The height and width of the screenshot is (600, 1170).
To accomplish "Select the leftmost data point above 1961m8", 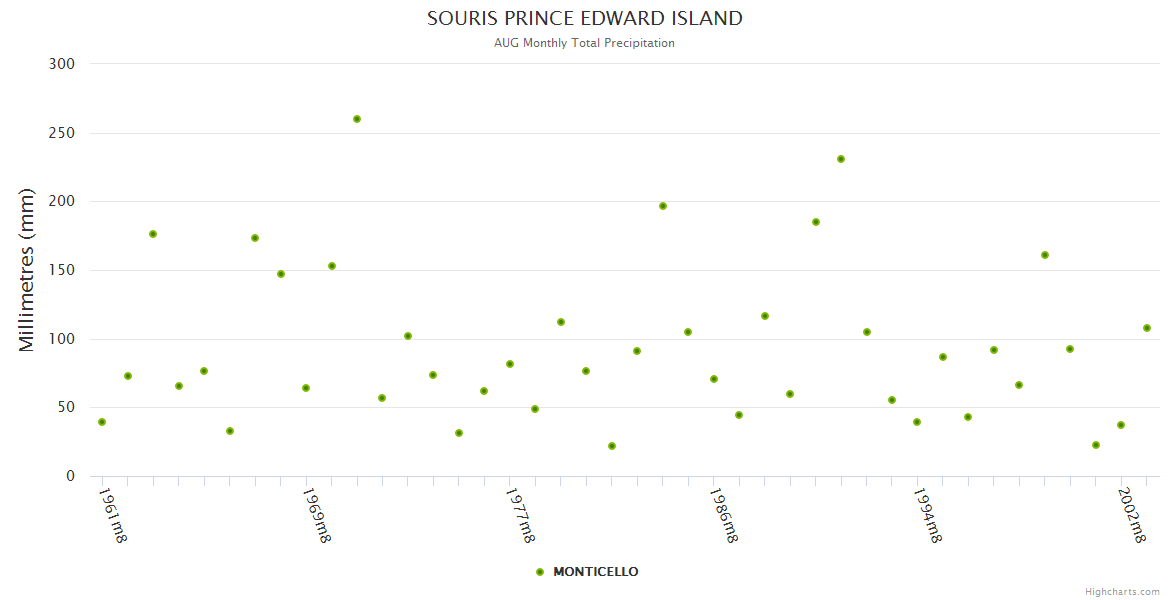I will point(102,422).
